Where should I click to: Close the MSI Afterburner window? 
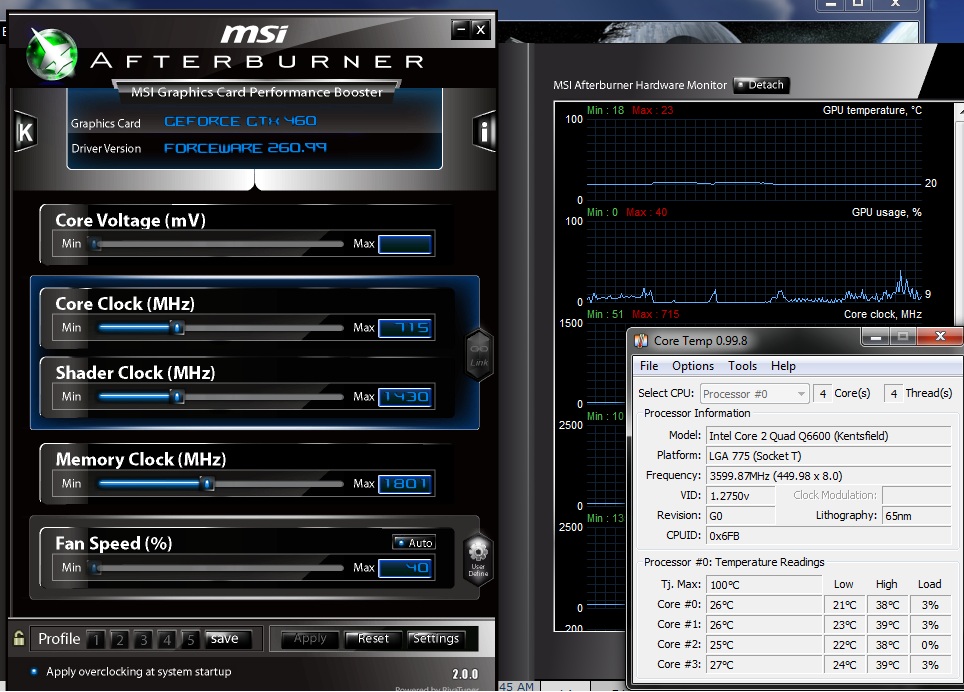click(x=481, y=29)
